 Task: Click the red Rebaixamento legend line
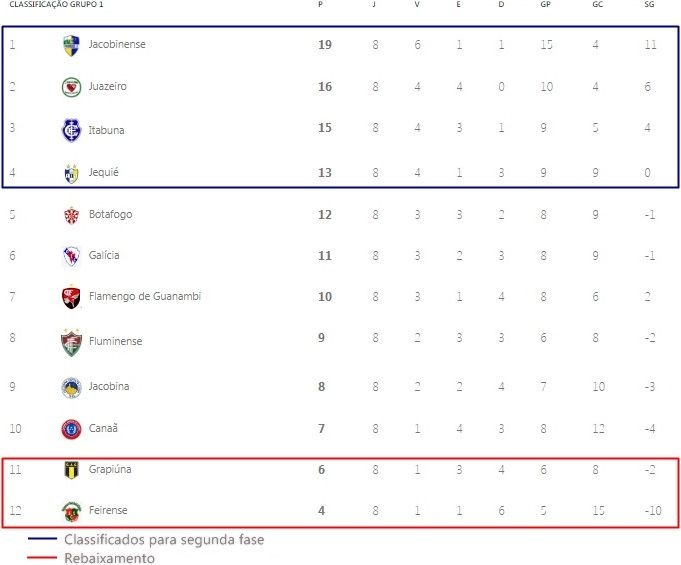coord(42,557)
